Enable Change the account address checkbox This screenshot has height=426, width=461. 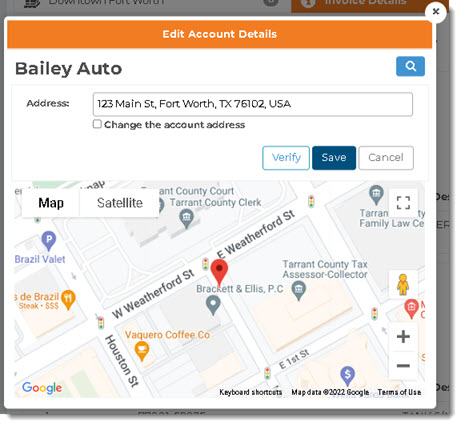pos(97,124)
